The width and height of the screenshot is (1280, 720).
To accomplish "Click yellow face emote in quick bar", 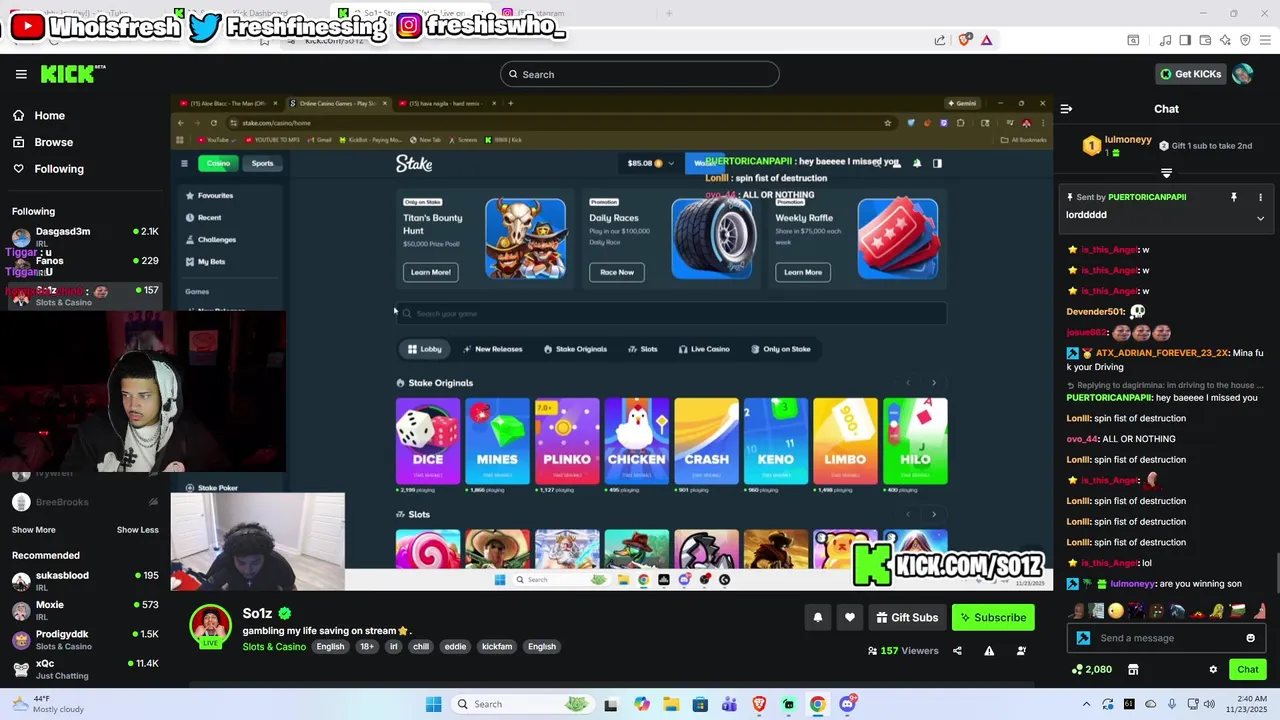I will (x=1116, y=611).
